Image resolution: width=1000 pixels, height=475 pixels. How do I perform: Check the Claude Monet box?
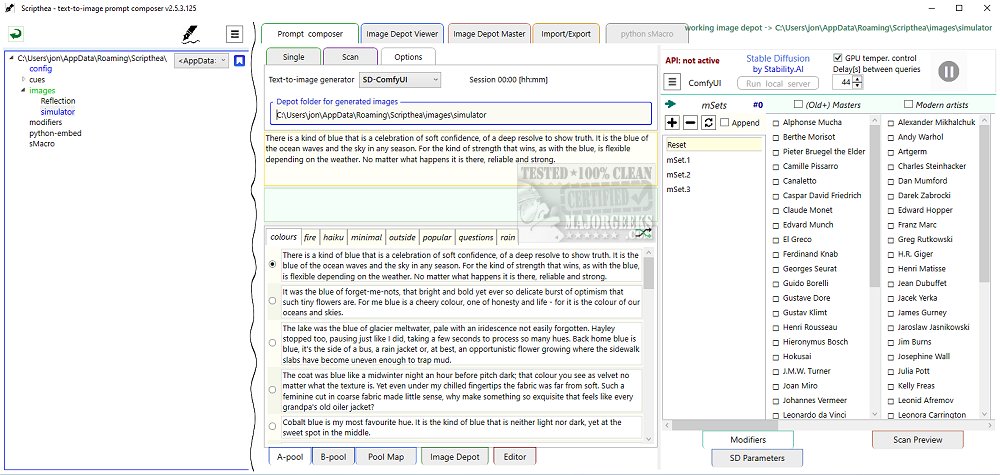coord(776,210)
